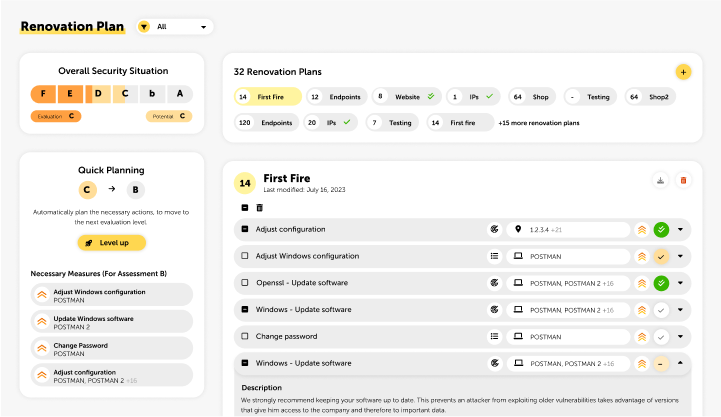The height and width of the screenshot is (417, 721).
Task: Show the +15 more renovation plans
Action: tap(539, 123)
